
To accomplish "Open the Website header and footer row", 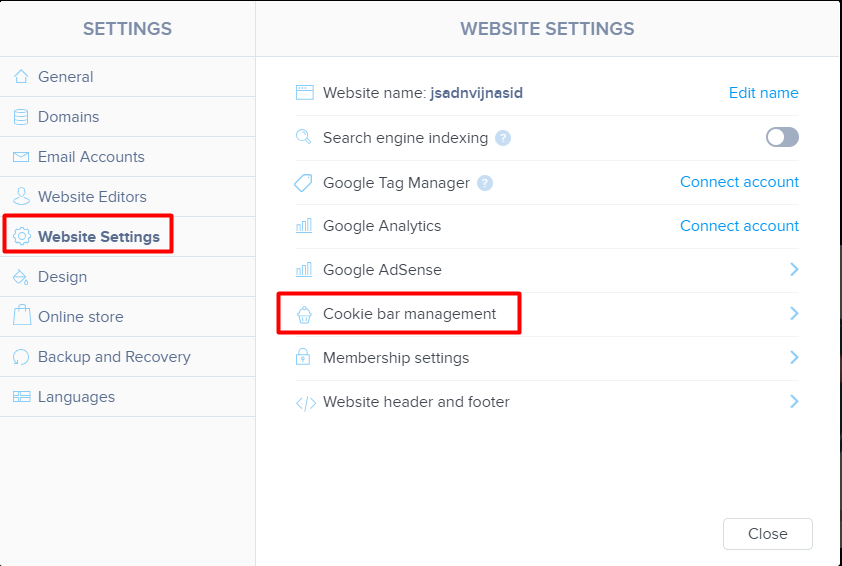I will coord(547,402).
